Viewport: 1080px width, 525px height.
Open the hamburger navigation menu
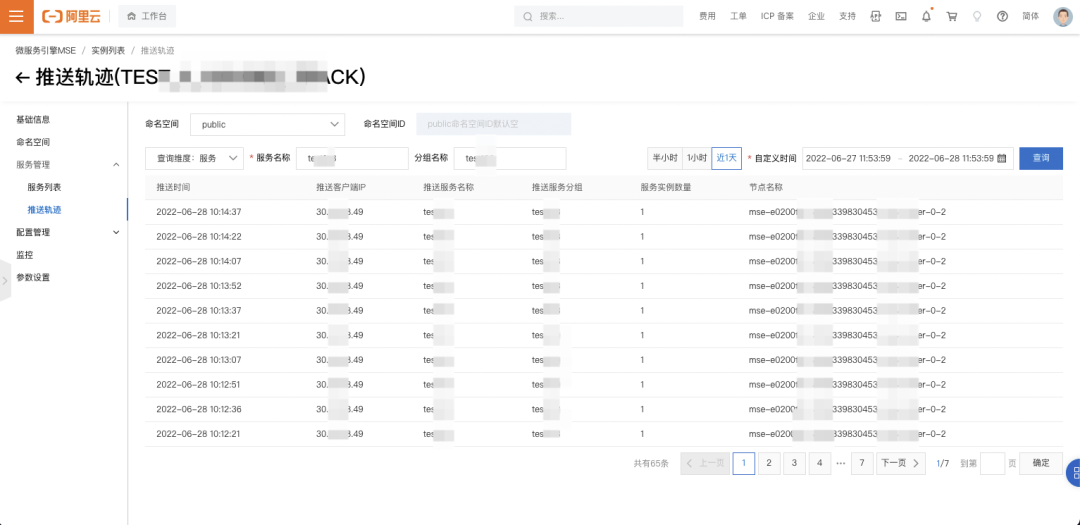(17, 17)
